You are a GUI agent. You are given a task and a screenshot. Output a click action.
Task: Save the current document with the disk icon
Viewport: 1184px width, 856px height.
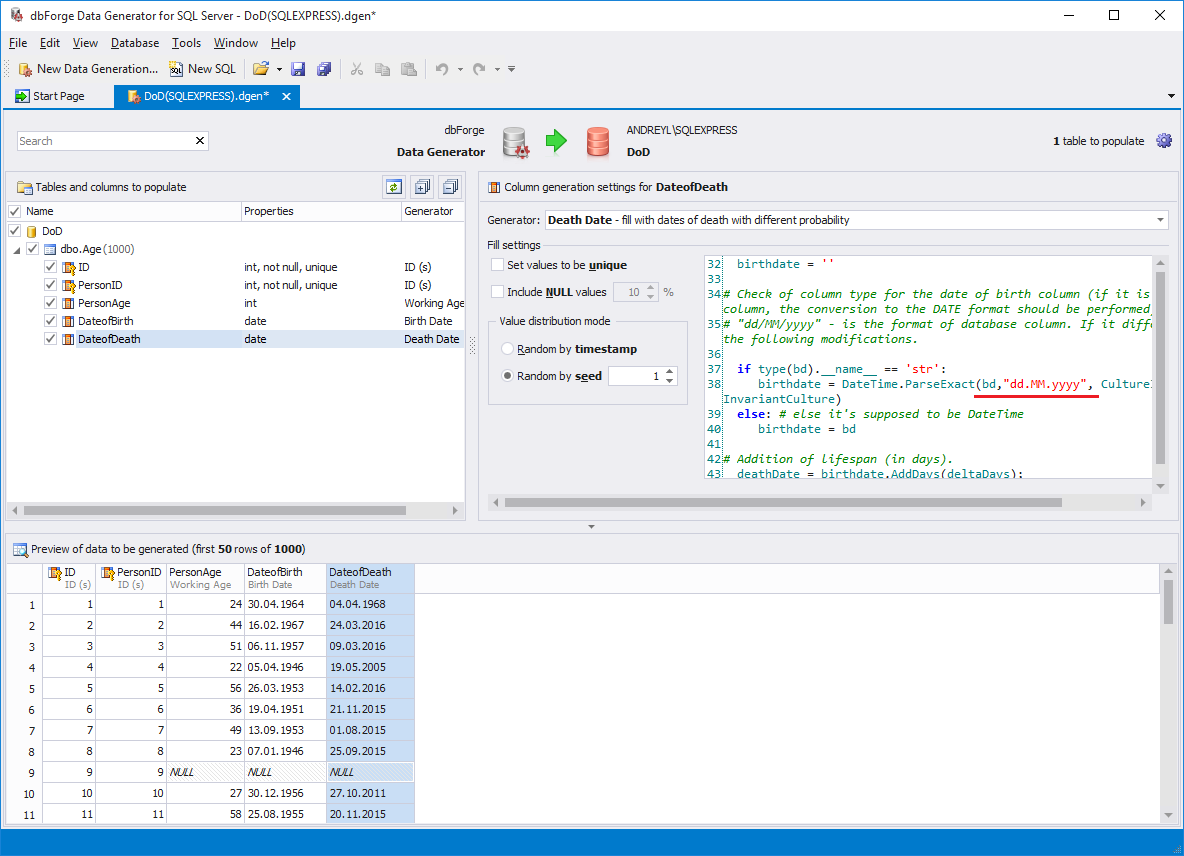[x=298, y=69]
